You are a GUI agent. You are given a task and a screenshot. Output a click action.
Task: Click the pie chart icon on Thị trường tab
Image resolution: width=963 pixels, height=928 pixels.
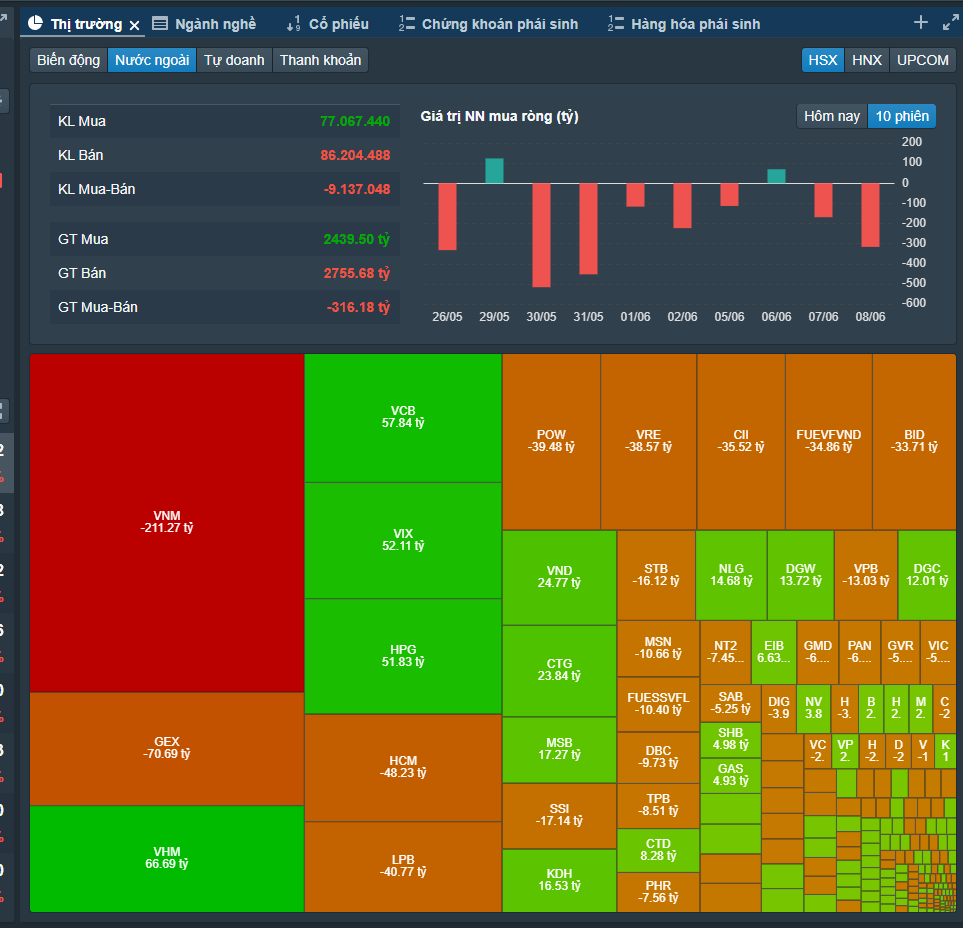(36, 23)
